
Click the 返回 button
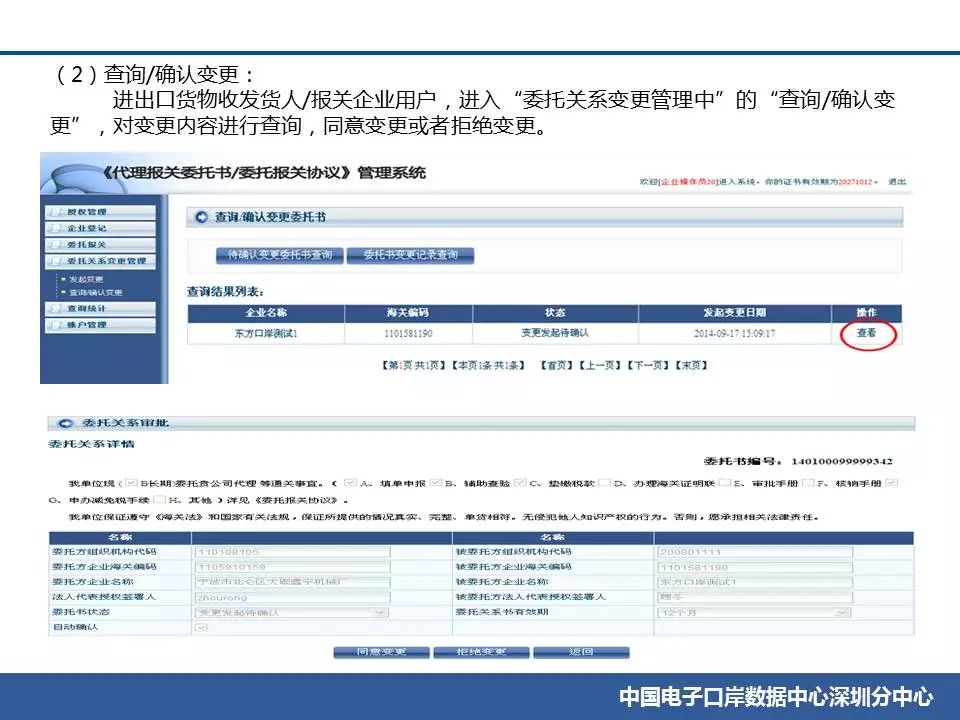[x=581, y=652]
